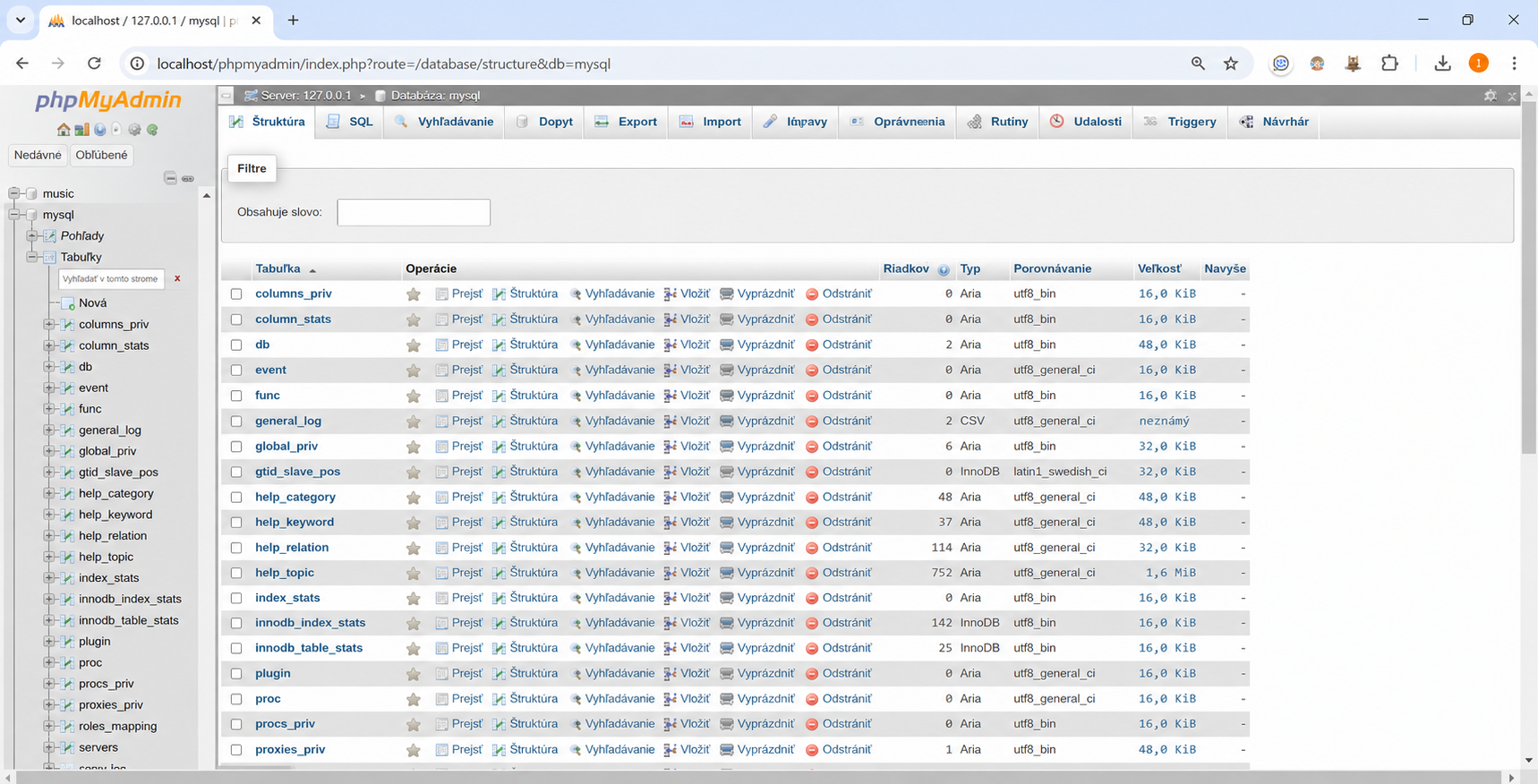The width and height of the screenshot is (1538, 784).
Task: Open page settings gear icon top right
Action: 1491,96
